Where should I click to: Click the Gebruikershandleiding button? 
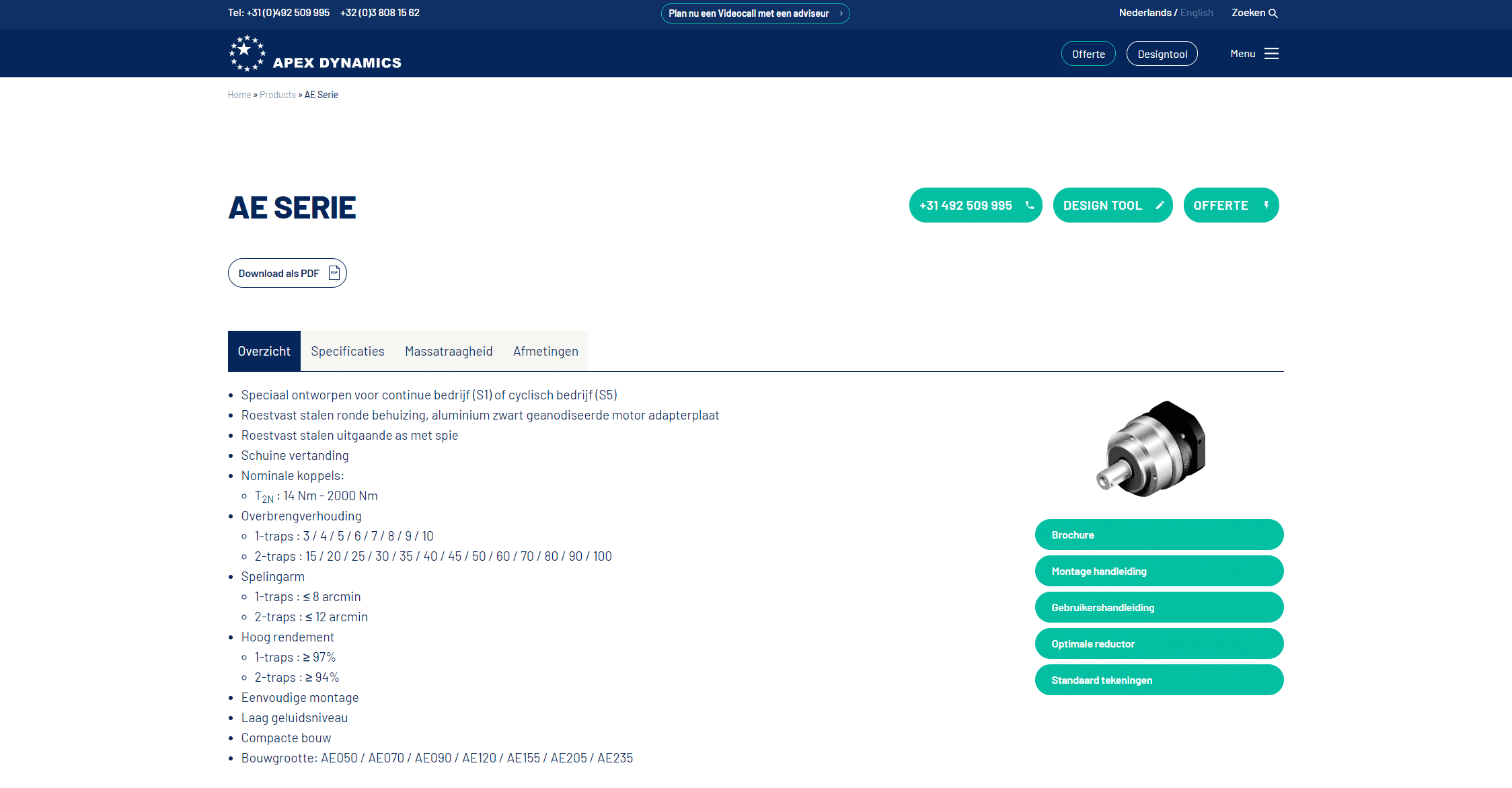(1159, 607)
